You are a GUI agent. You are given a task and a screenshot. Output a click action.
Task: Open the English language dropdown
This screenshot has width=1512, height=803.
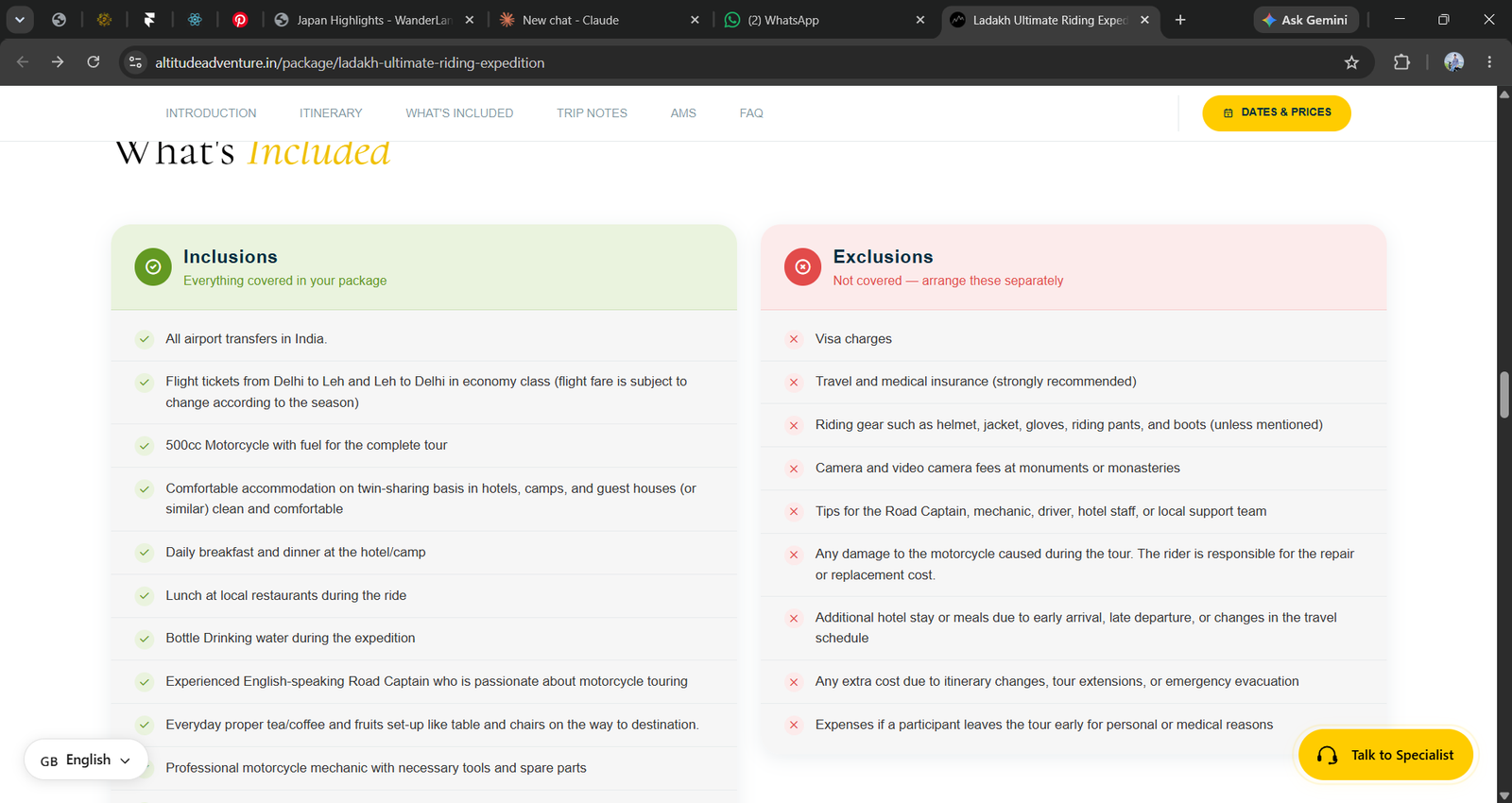point(86,760)
